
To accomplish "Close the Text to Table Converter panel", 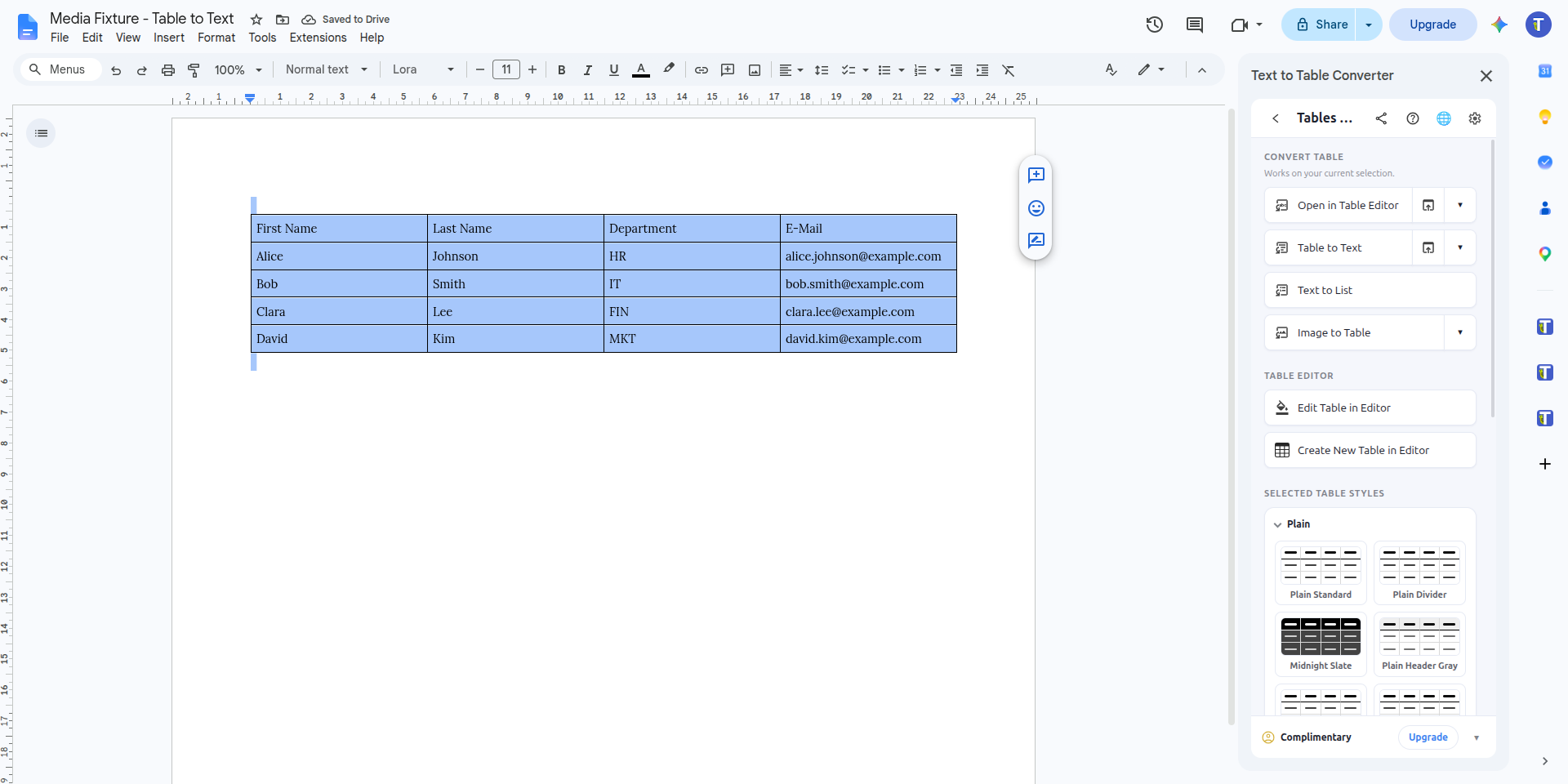I will point(1486,76).
